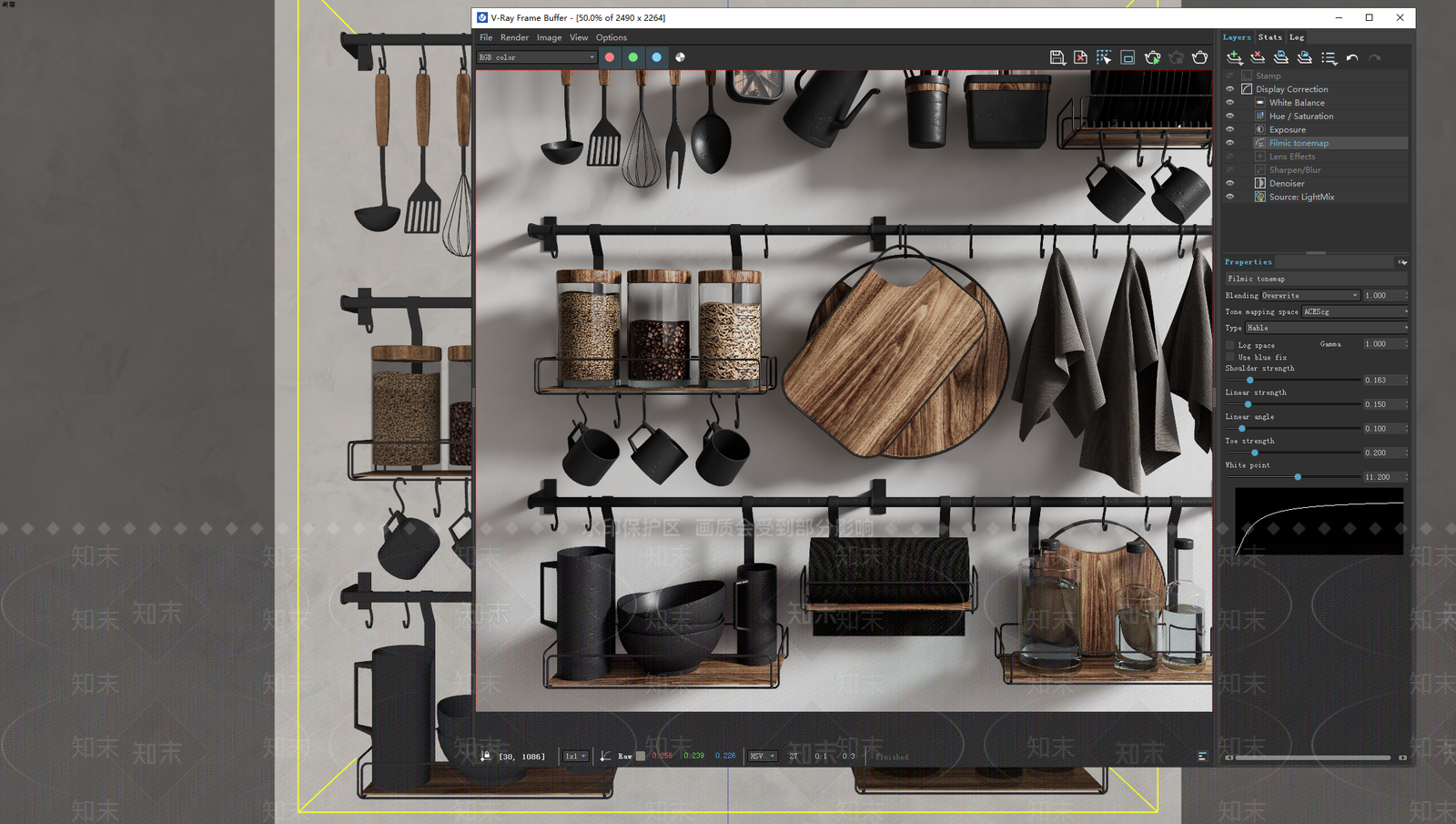Delete the selected layer
The height and width of the screenshot is (824, 1456).
[x=1259, y=57]
